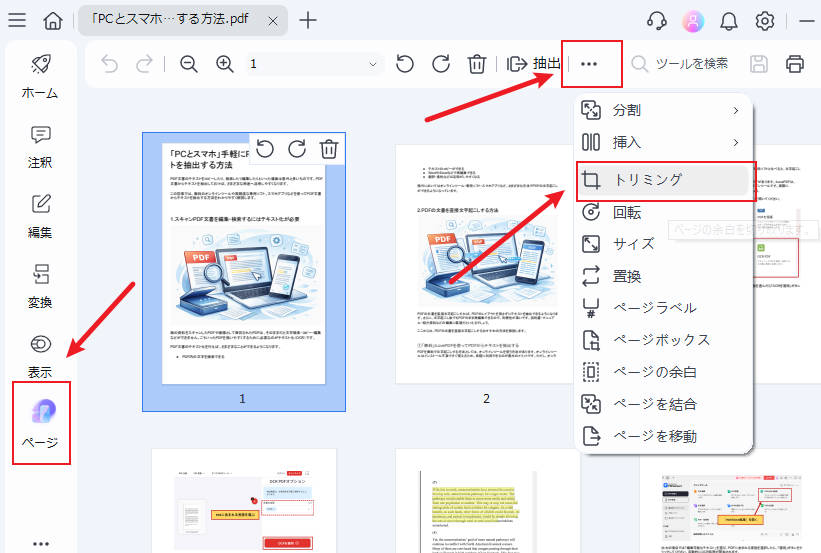Select the 「PCとスマホ…する方法.pdf tab
Viewport: 821px width, 553px height.
[x=183, y=20]
